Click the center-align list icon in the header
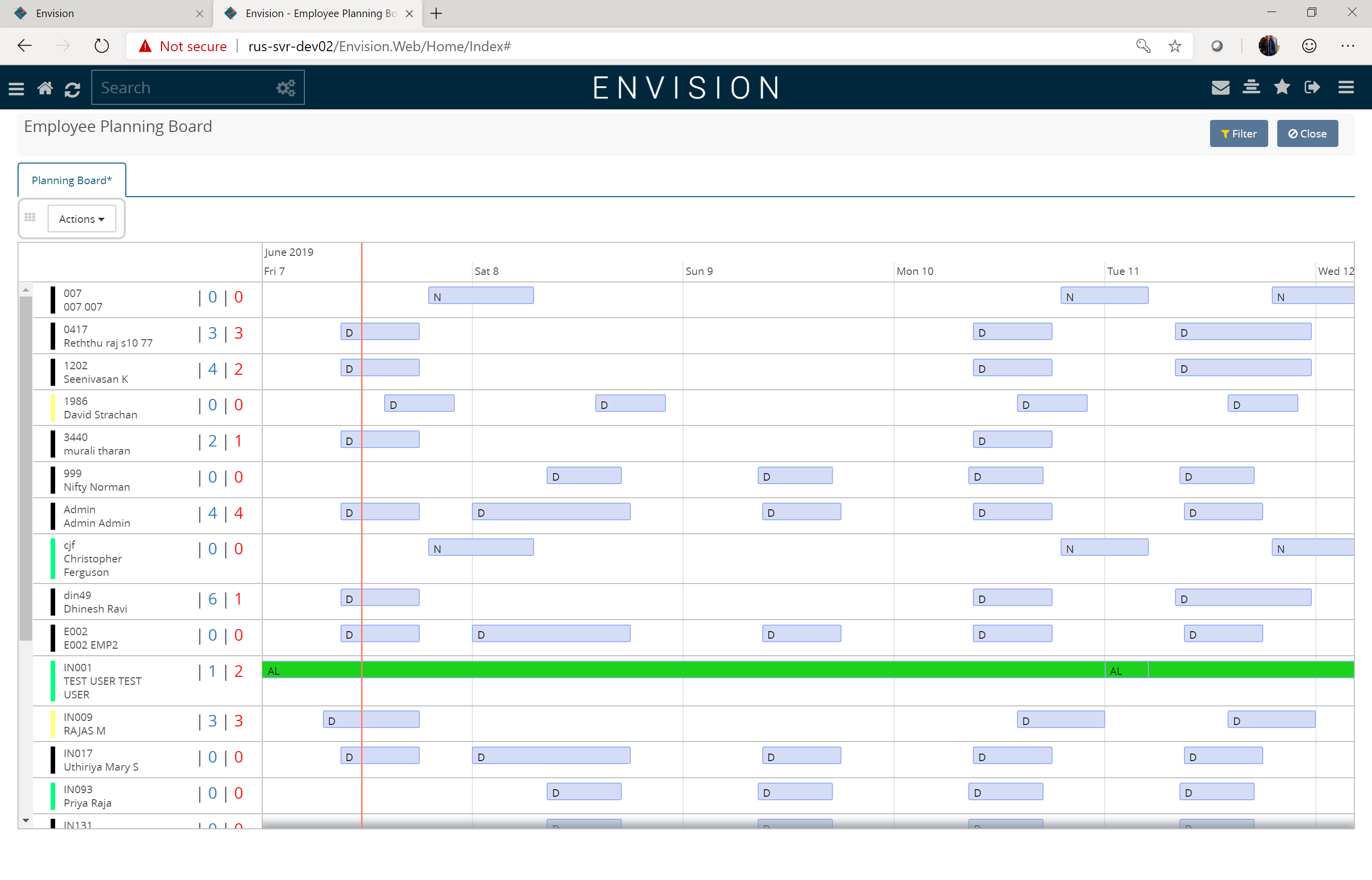 pyautogui.click(x=1252, y=87)
